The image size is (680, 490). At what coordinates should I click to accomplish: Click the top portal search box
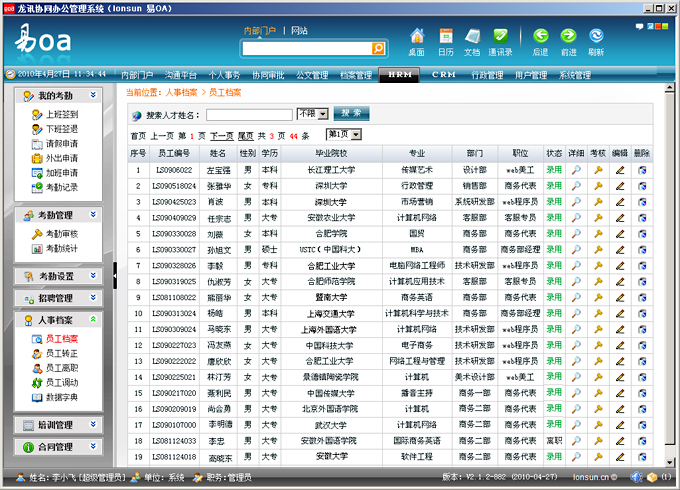[x=307, y=49]
